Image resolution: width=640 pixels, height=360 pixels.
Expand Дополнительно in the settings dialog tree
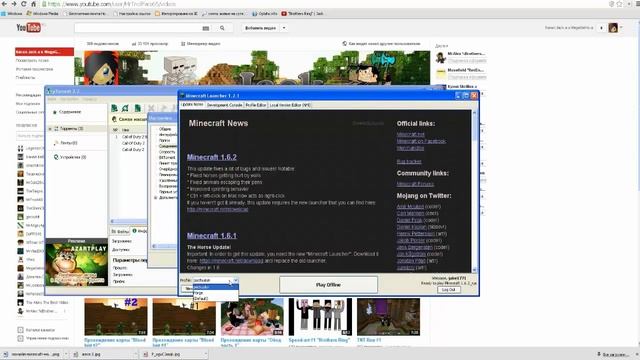point(155,198)
